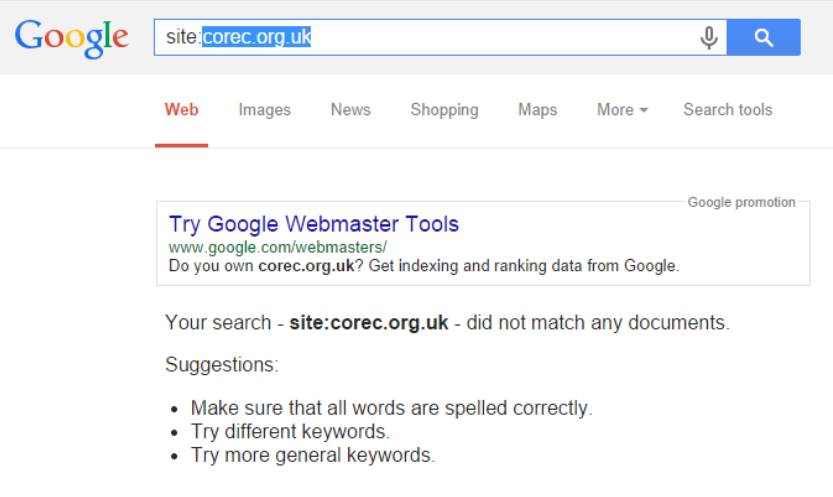The width and height of the screenshot is (833, 497).
Task: Open Try Google Webmaster Tools link
Action: 313,224
